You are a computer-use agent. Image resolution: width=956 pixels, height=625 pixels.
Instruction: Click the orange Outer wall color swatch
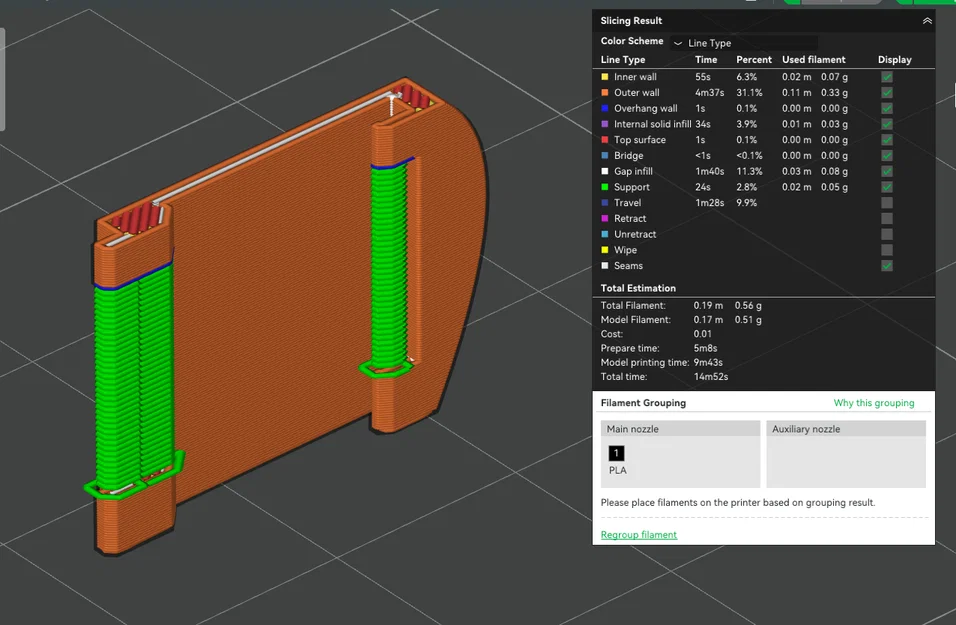click(605, 93)
